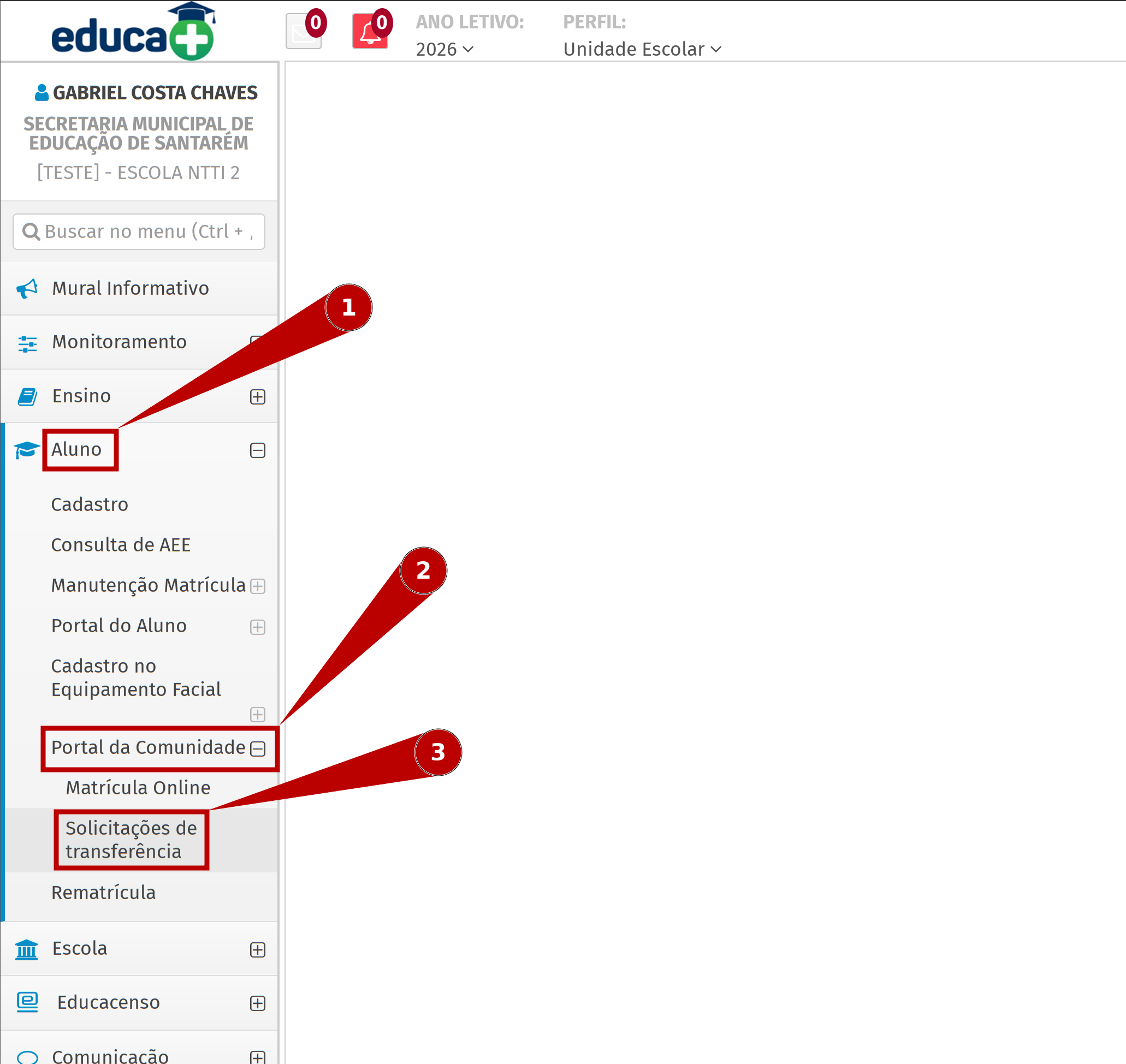Open Solicitações de transferência menu item
The width and height of the screenshot is (1126, 1064).
click(x=131, y=840)
